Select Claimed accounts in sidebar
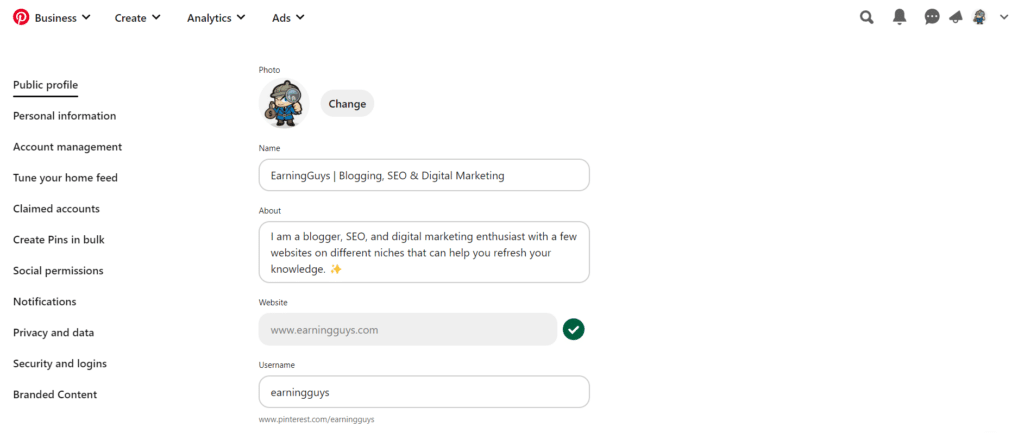This screenshot has width=1024, height=433. click(56, 209)
